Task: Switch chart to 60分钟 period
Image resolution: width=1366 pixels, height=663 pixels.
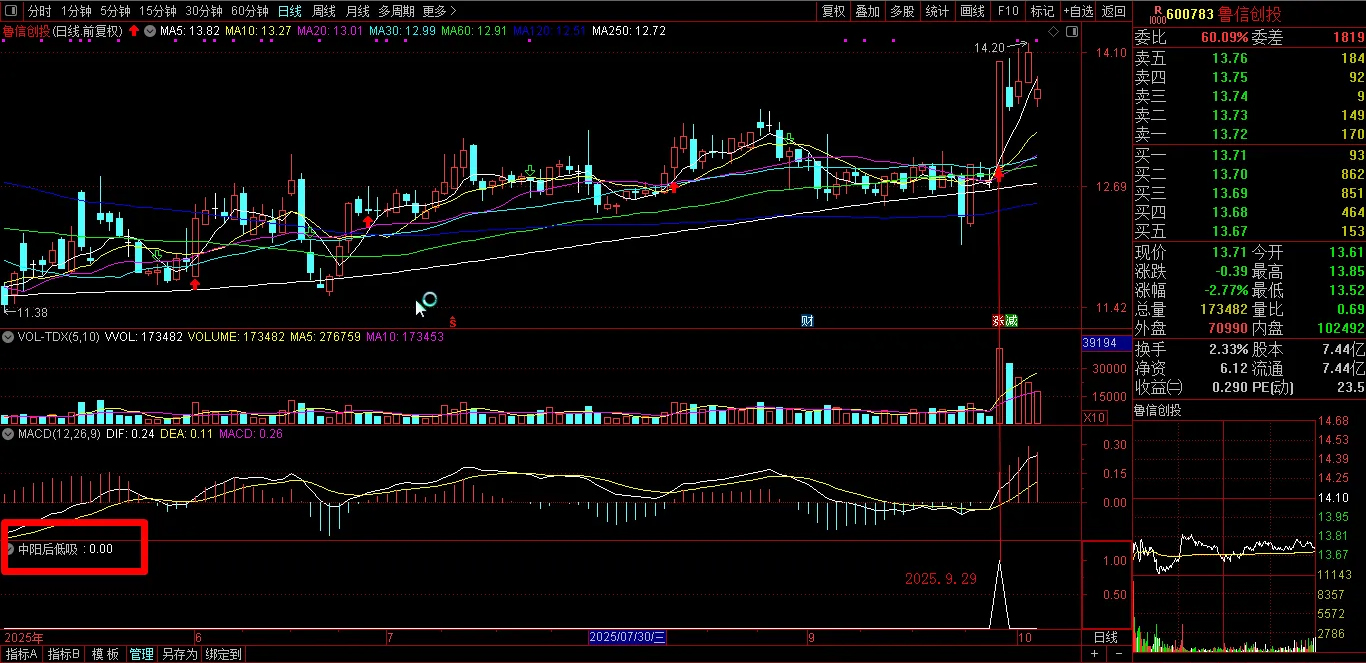Action: tap(250, 11)
